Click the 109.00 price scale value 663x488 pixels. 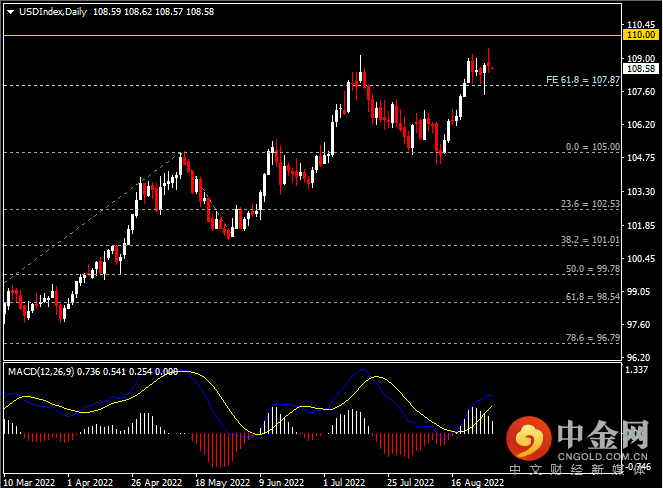click(x=641, y=58)
